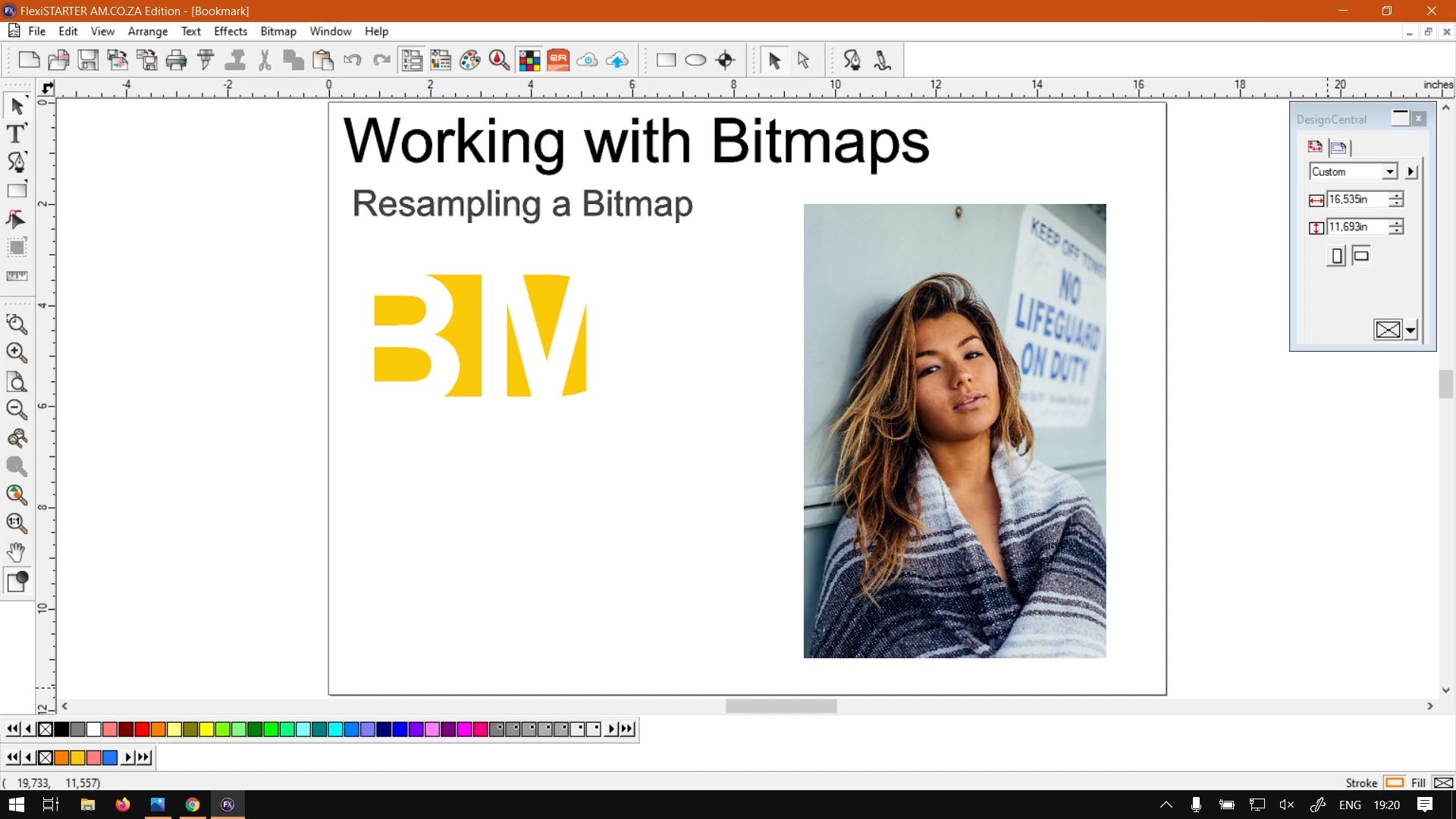Move main color palette one step left

click(x=29, y=729)
